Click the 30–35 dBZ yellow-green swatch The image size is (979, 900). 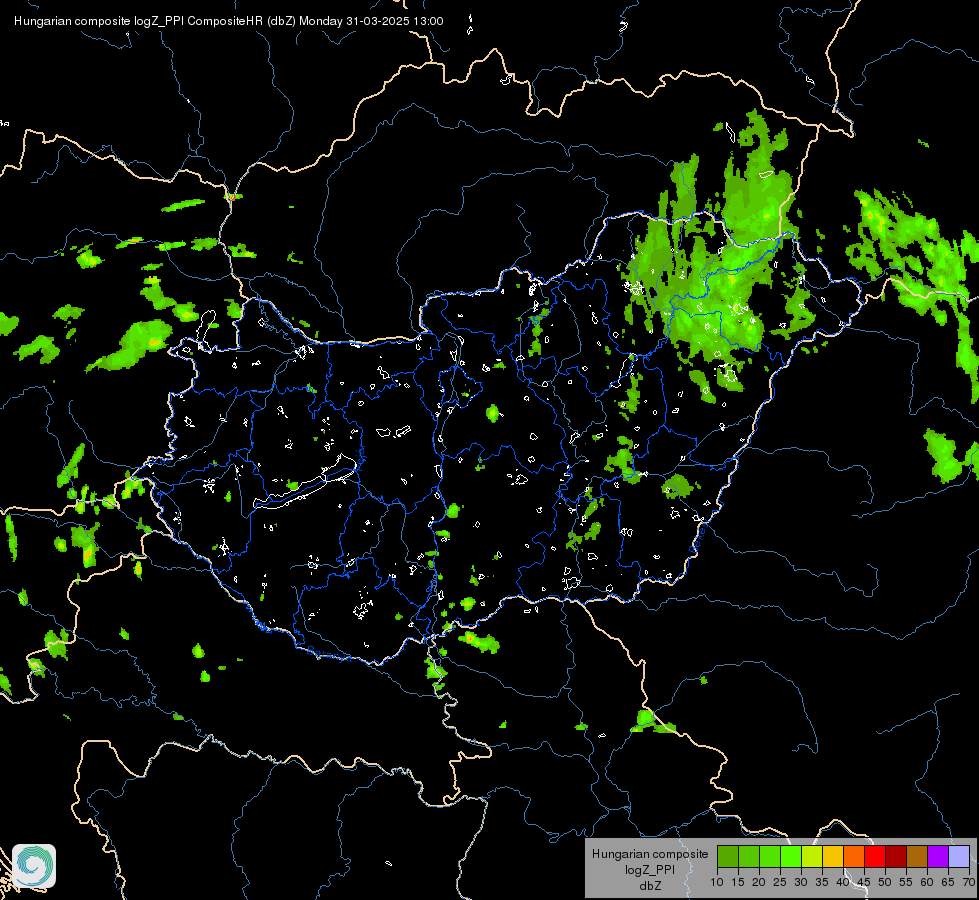812,856
